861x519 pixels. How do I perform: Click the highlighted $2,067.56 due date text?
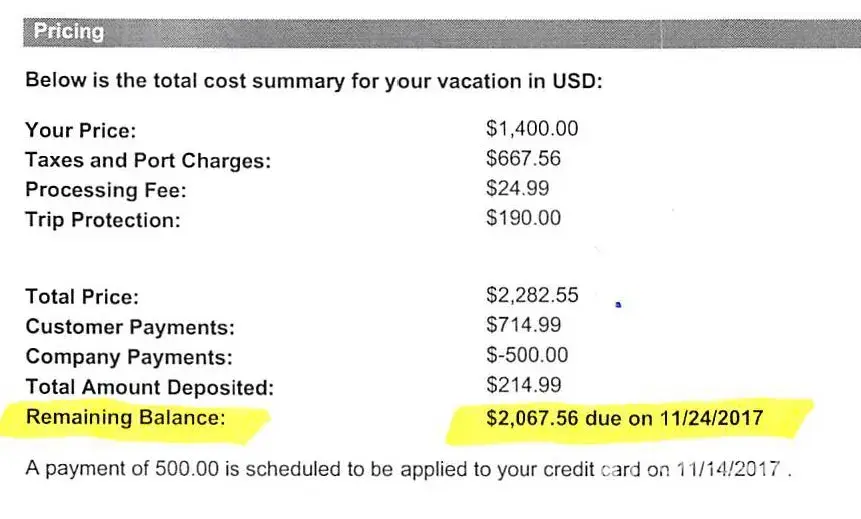[624, 418]
